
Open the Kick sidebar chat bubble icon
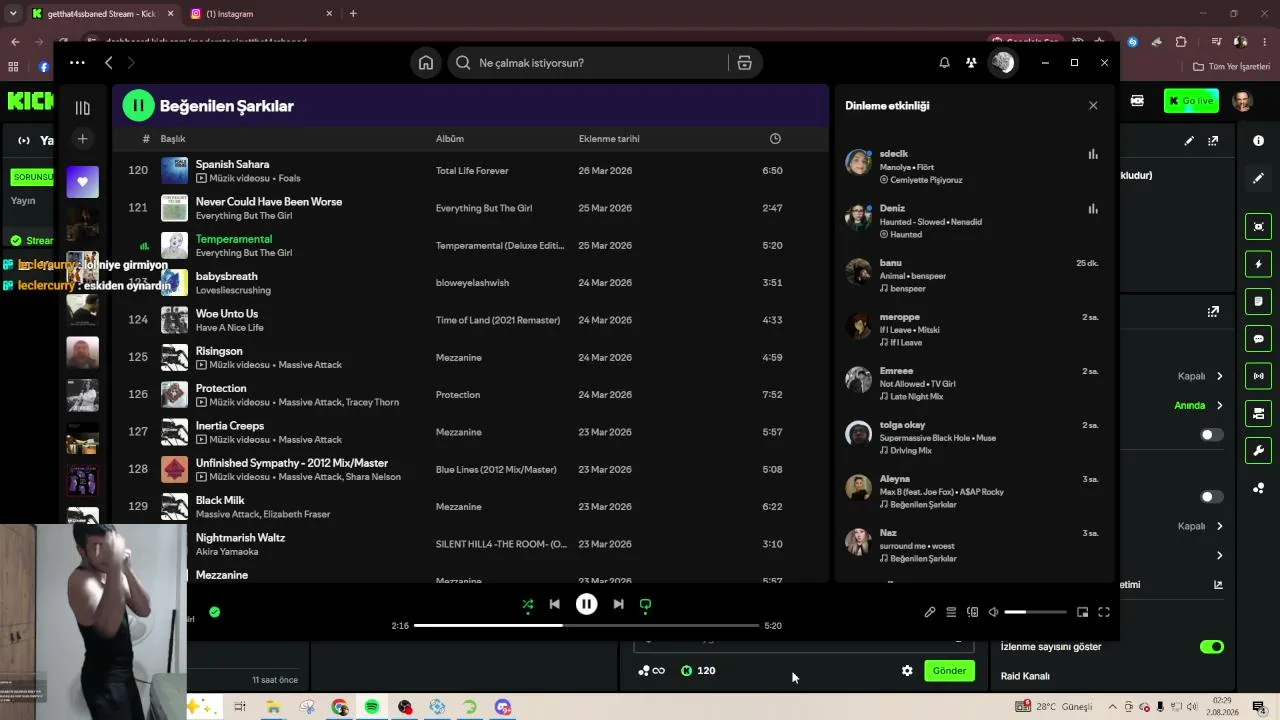(1259, 339)
